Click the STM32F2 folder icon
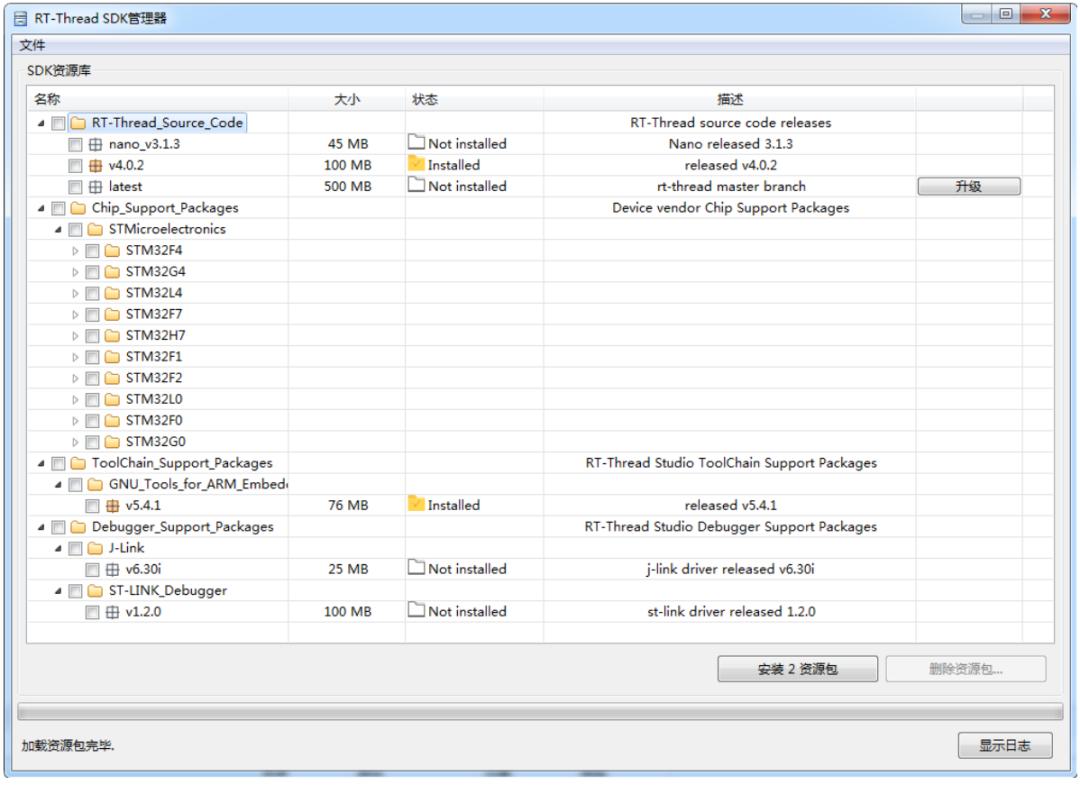The width and height of the screenshot is (1080, 785). [112, 378]
